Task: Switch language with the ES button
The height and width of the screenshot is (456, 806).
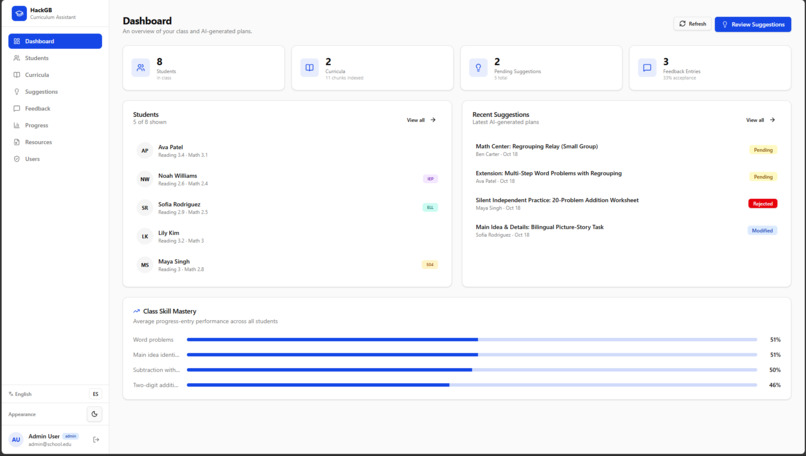Action: point(95,394)
